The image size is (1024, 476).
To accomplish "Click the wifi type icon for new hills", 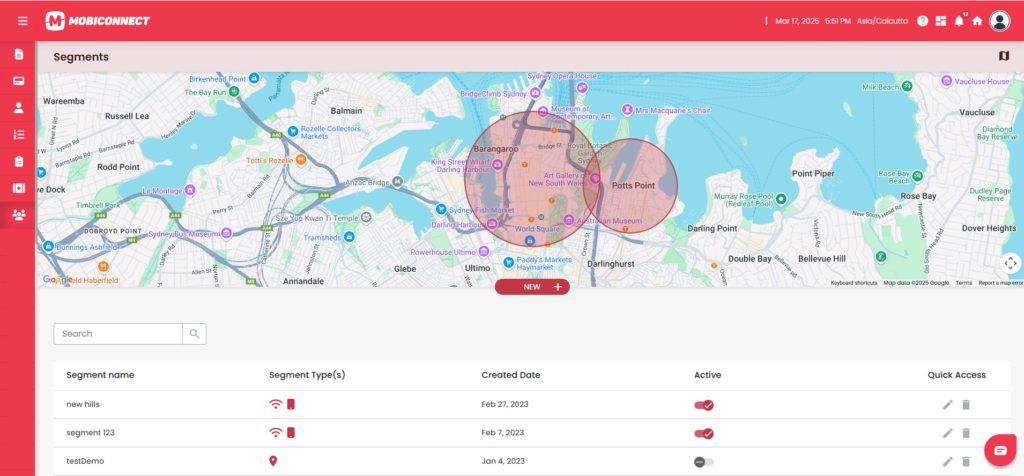I will 276,404.
